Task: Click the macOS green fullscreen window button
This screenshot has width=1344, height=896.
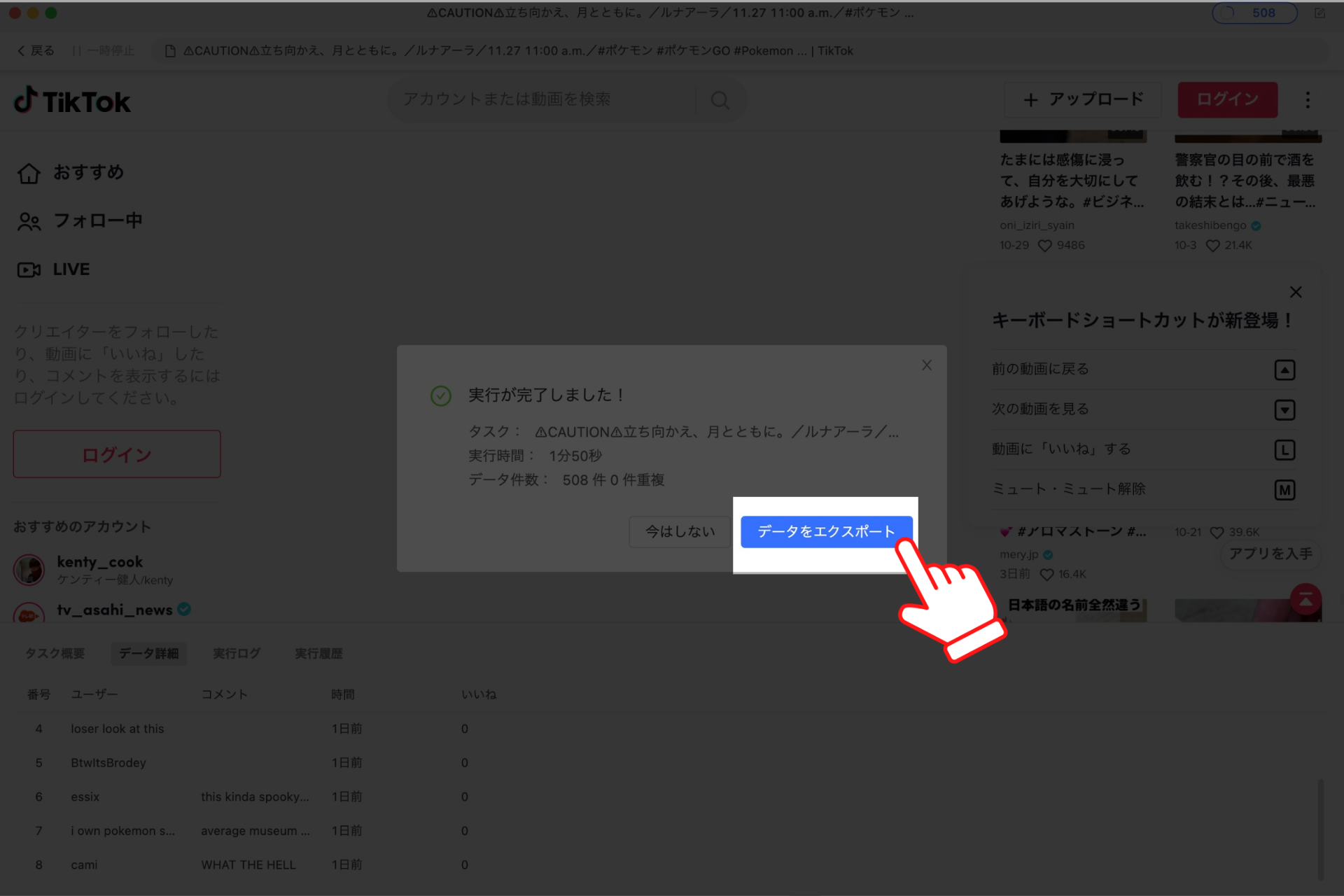Action: point(51,13)
